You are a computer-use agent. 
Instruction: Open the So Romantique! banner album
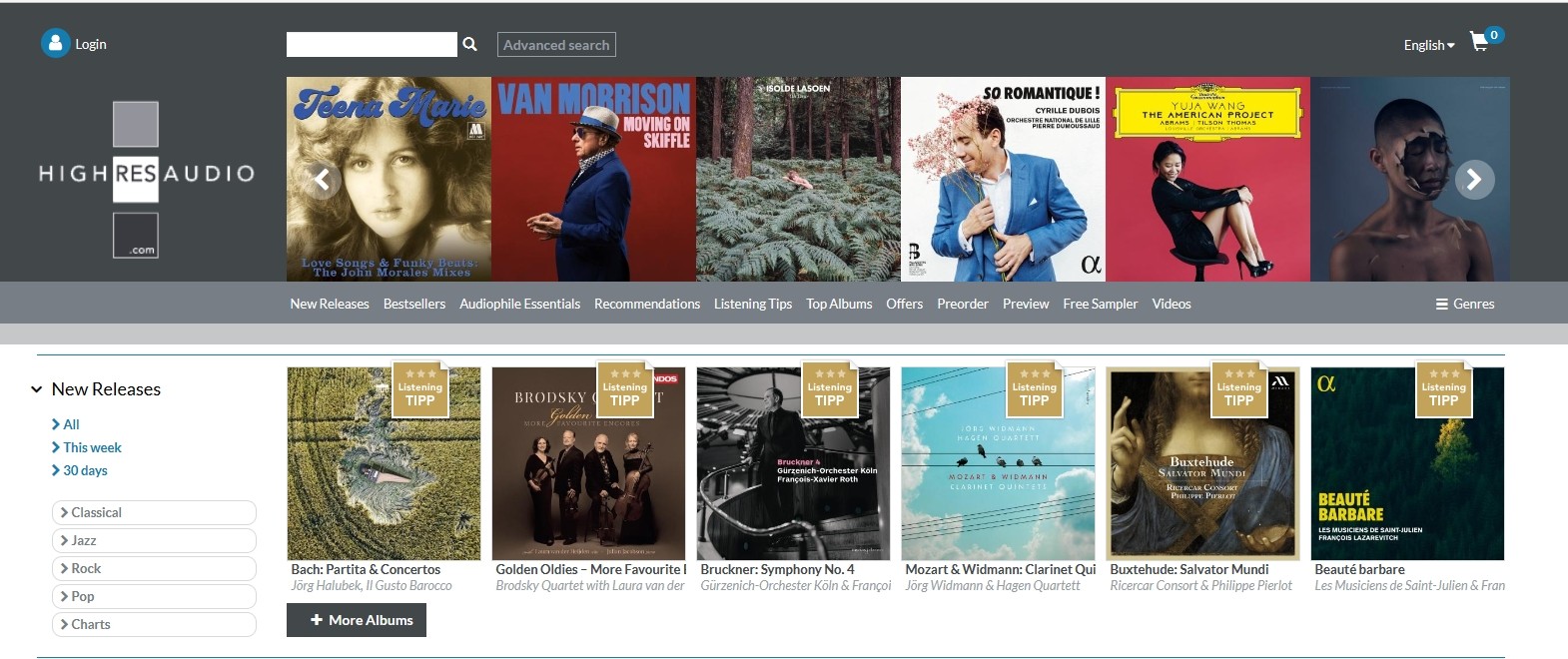click(x=1003, y=180)
